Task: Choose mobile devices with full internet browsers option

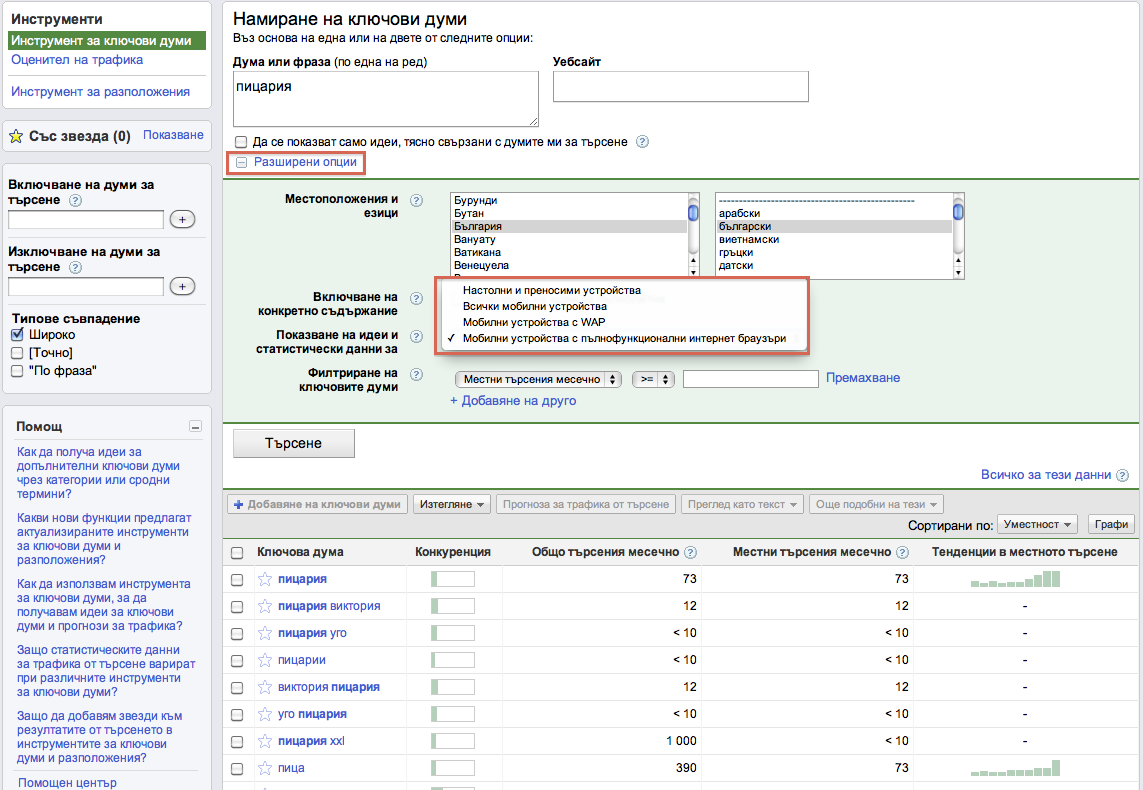Action: [622, 338]
